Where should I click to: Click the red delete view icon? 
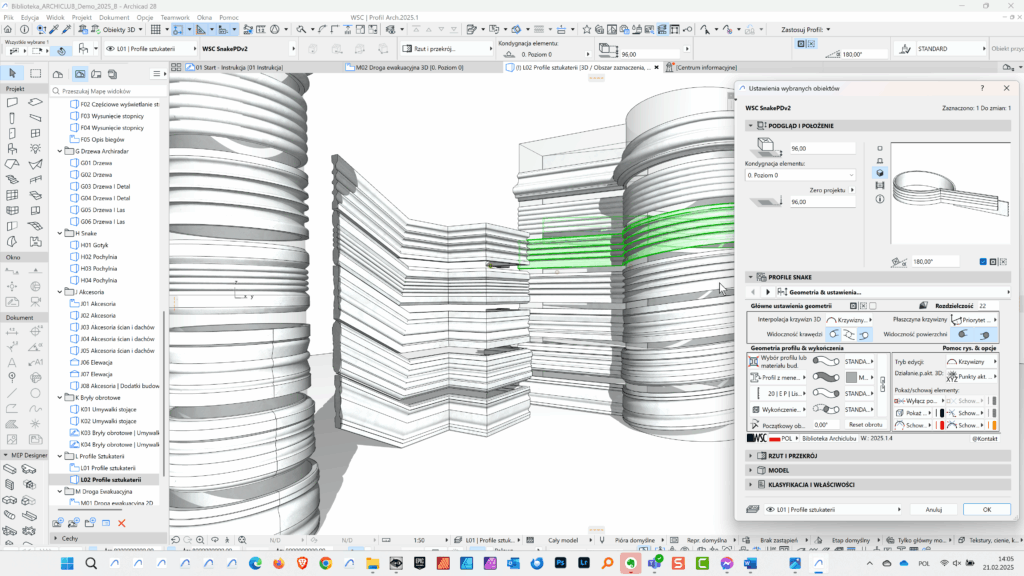(x=122, y=523)
